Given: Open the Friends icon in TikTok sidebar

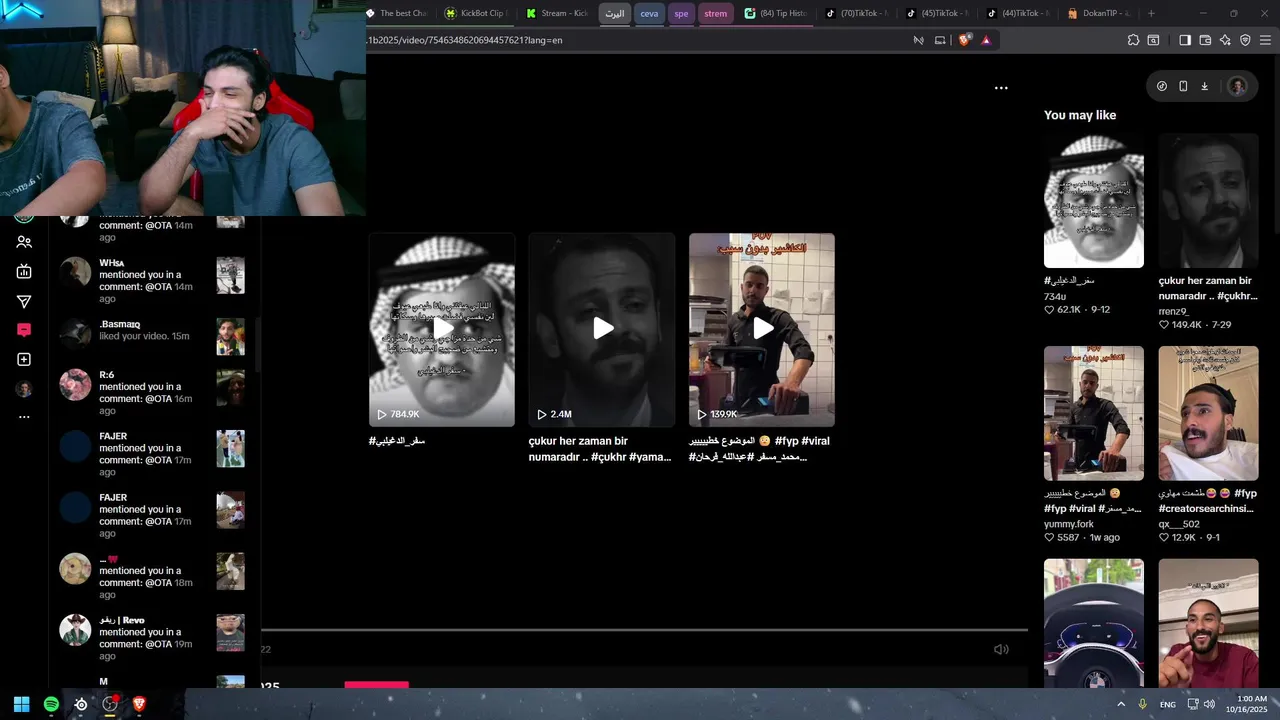Looking at the screenshot, I should [x=24, y=242].
